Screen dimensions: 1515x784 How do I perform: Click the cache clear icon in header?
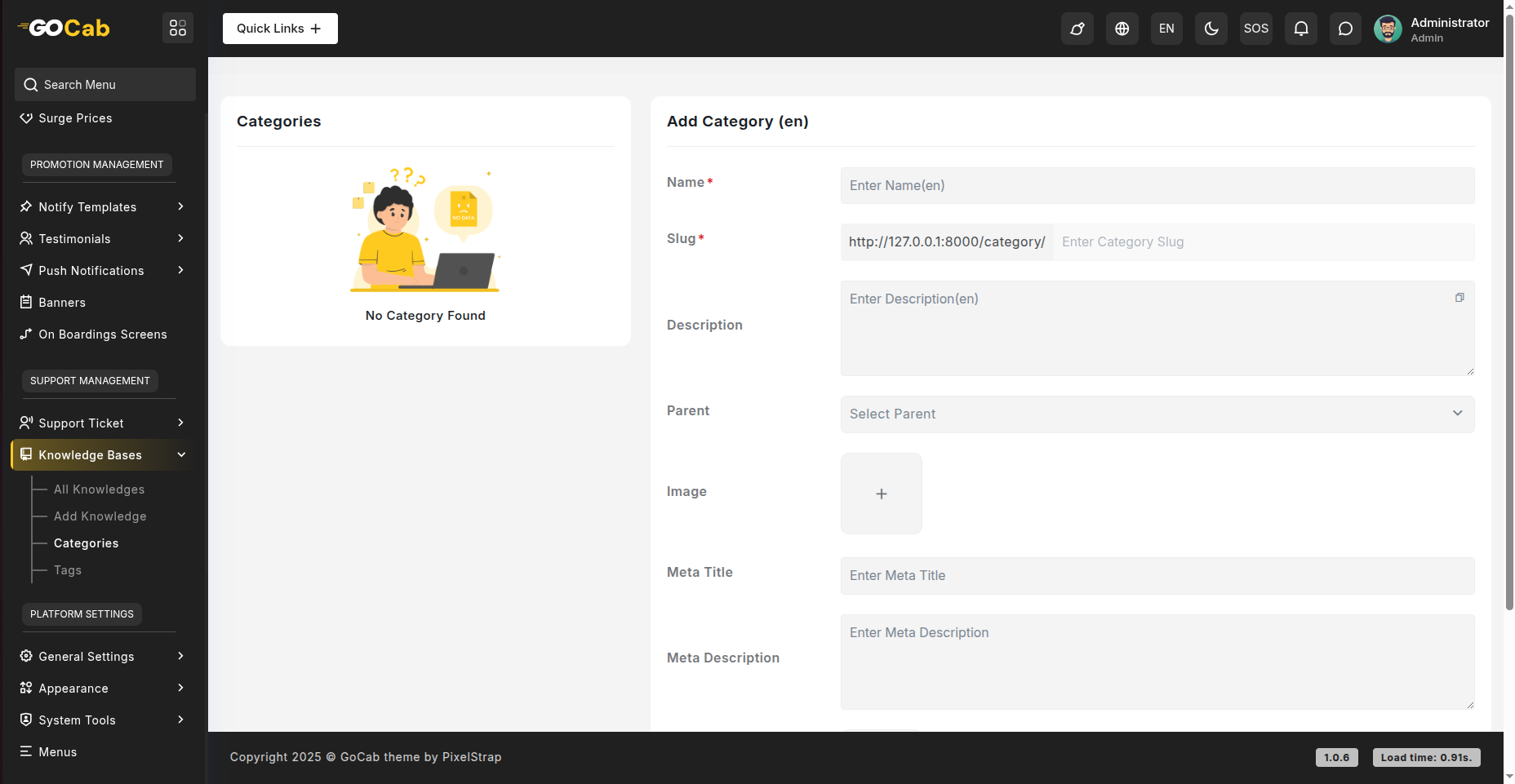tap(1077, 29)
